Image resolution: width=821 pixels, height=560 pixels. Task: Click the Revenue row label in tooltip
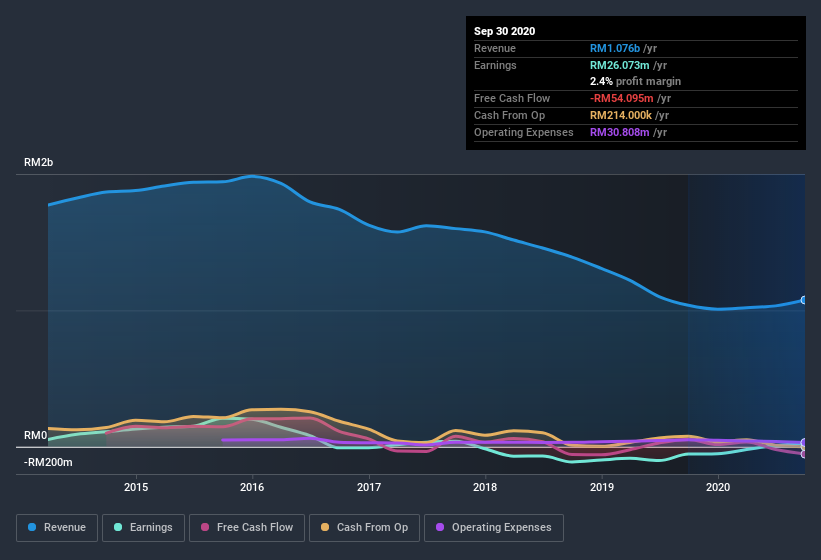tap(495, 48)
